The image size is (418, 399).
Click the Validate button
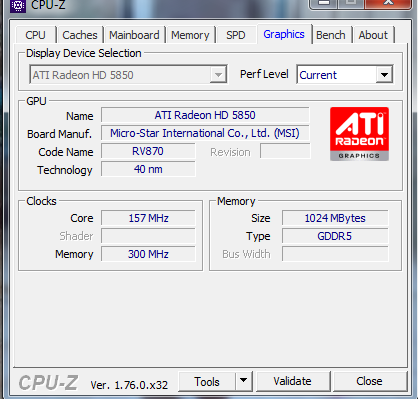click(292, 381)
